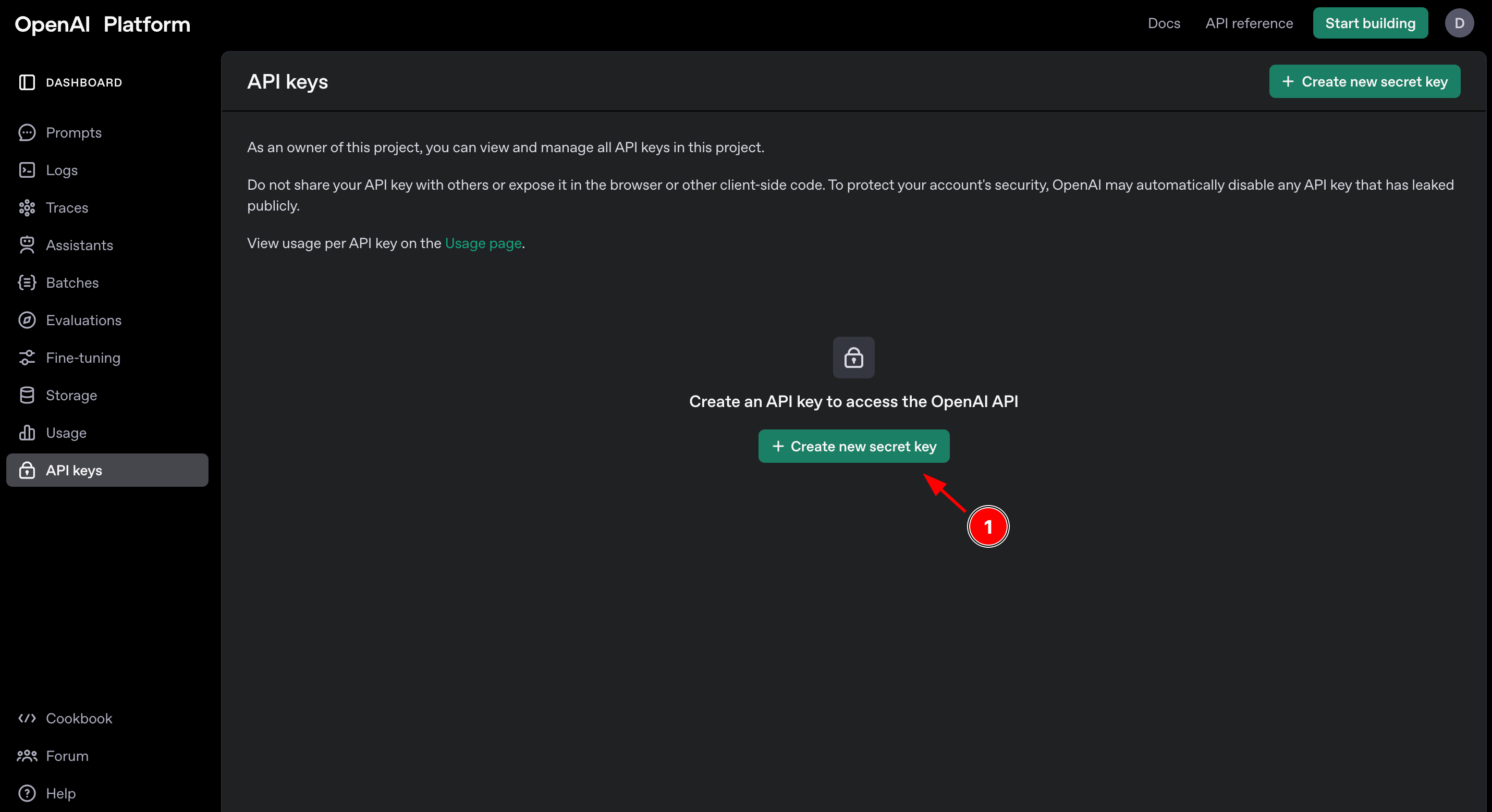Open the user avatar D menu

coord(1459,23)
